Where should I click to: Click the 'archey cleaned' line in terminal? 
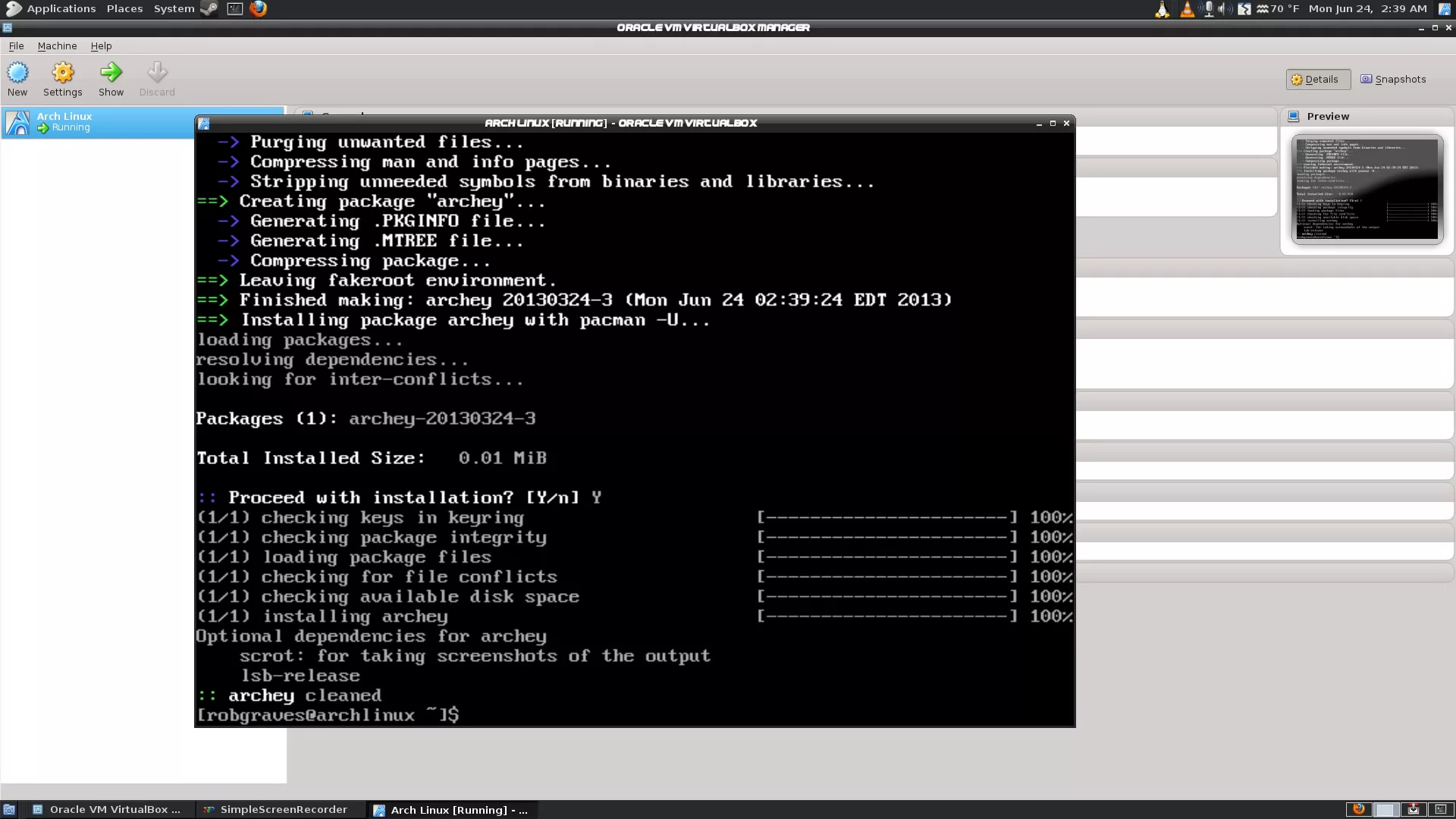click(x=289, y=695)
